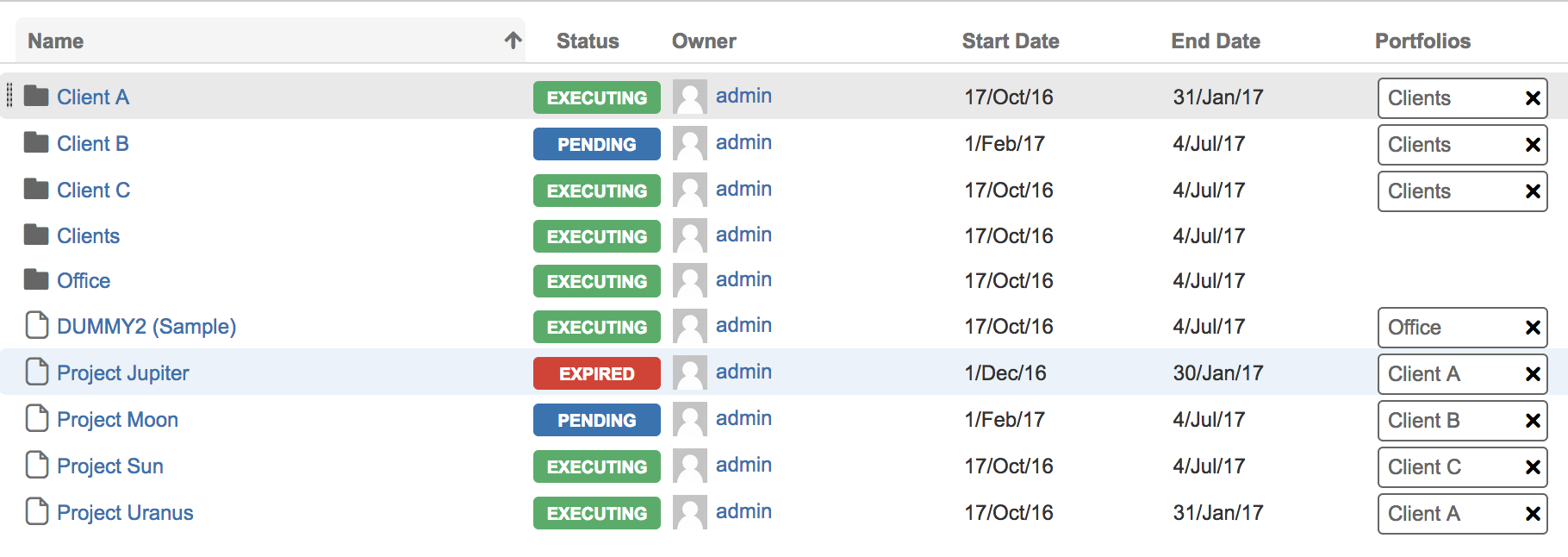The height and width of the screenshot is (557, 1568).
Task: Open the Project Sun link
Action: pos(110,466)
